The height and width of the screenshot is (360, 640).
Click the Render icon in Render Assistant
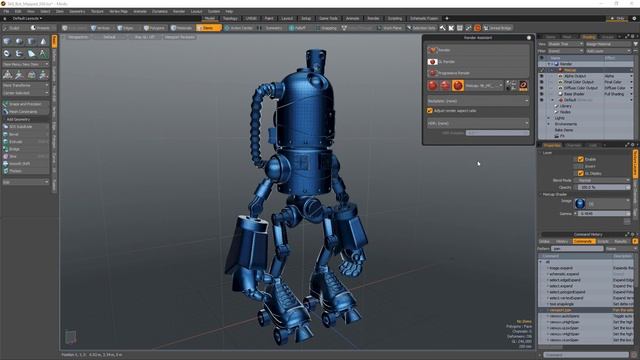click(432, 50)
